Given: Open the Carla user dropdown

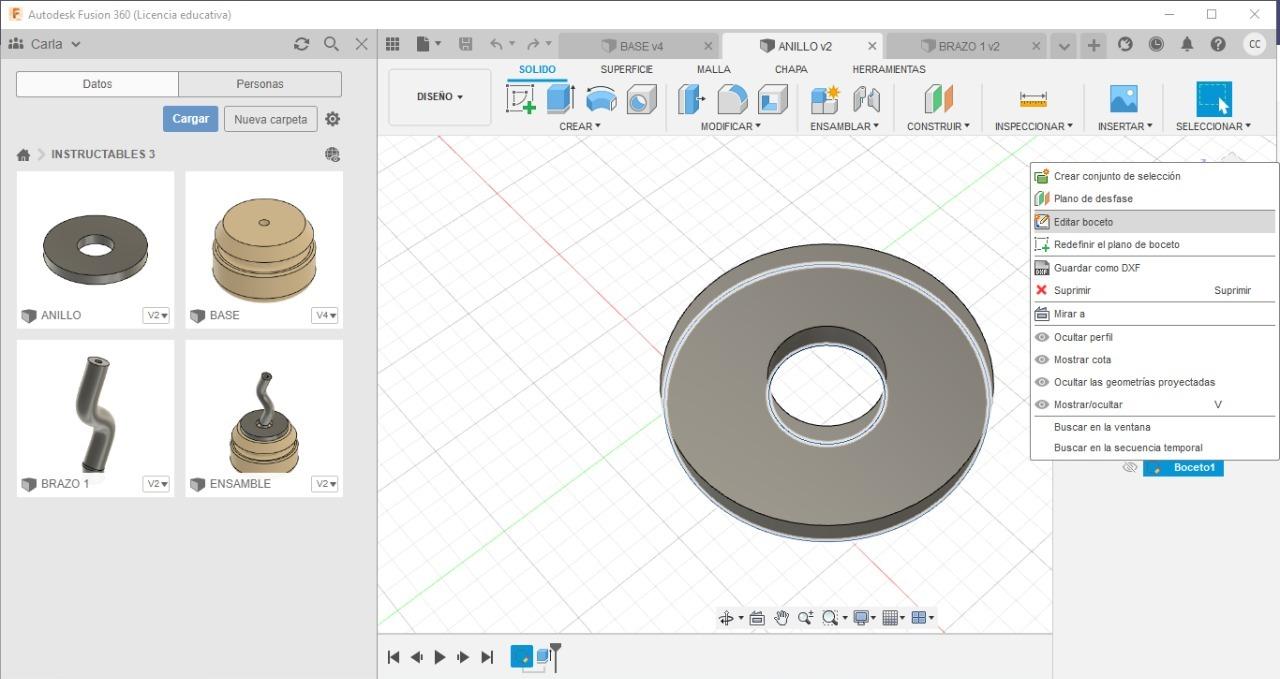Looking at the screenshot, I should click(x=45, y=44).
